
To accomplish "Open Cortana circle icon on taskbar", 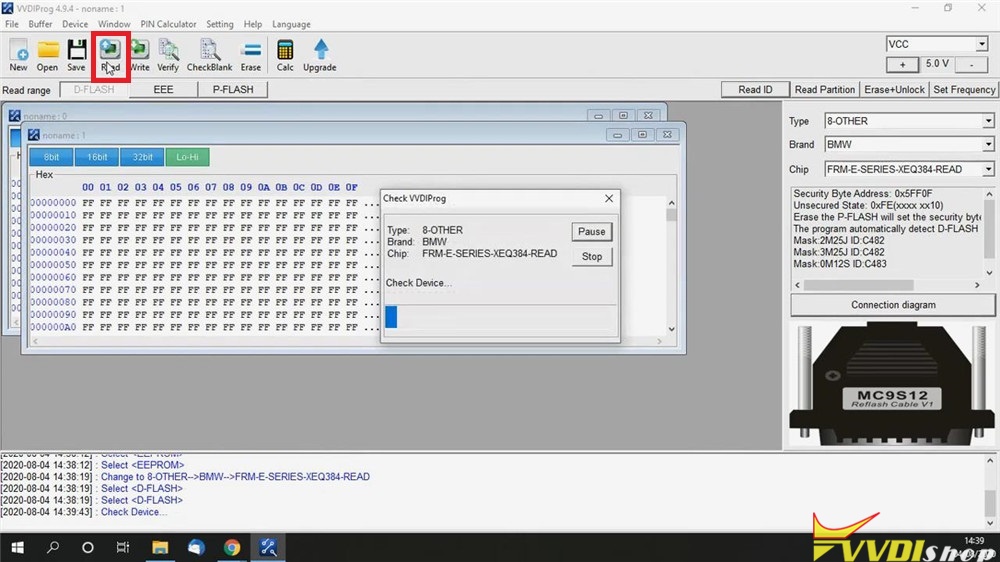I will click(87, 547).
